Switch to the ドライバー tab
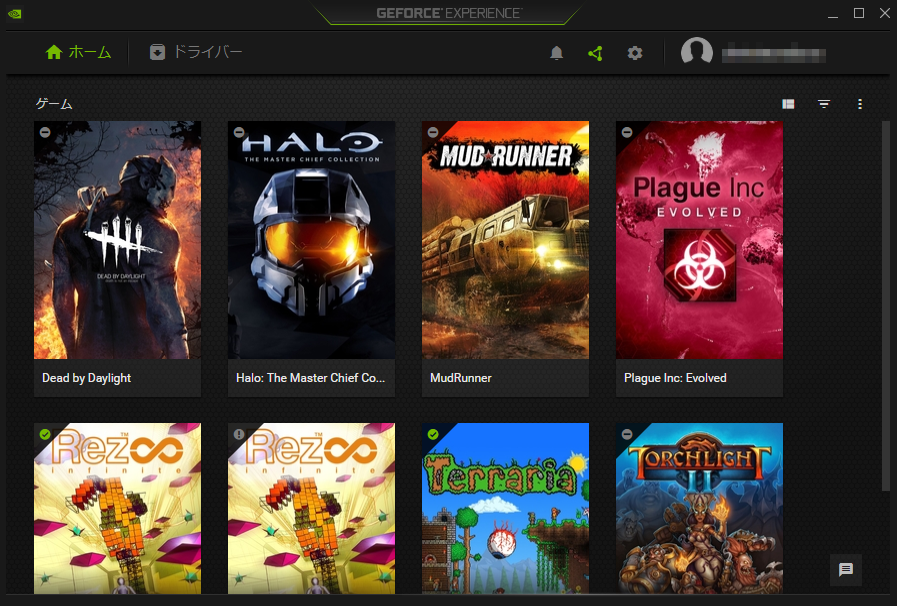The width and height of the screenshot is (897, 606). (196, 52)
